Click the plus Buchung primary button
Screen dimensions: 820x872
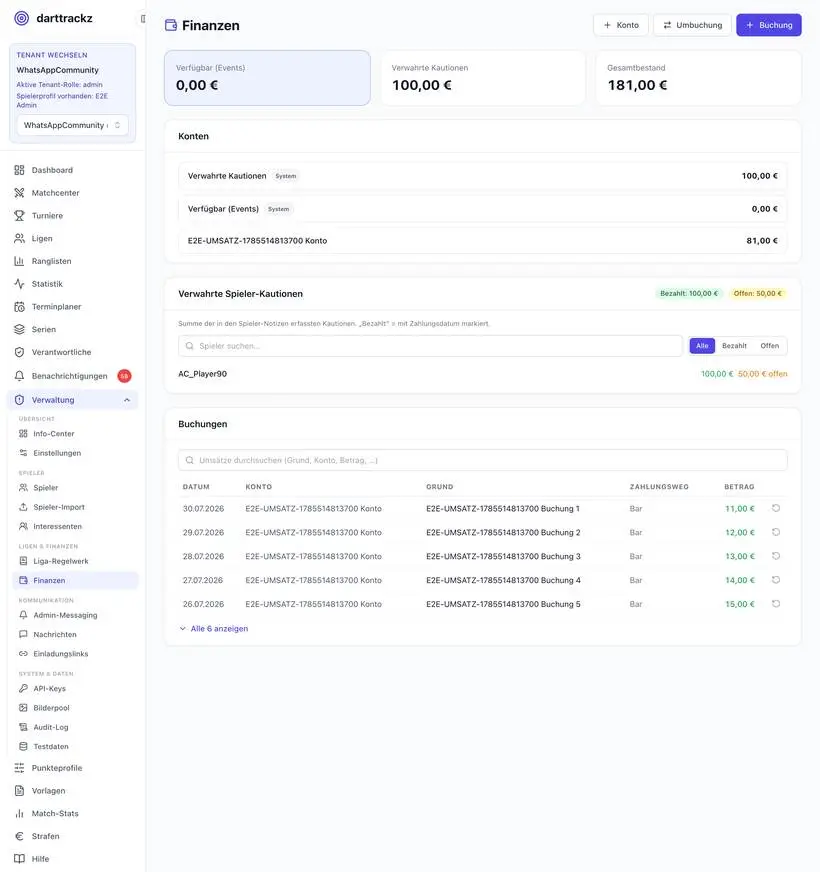769,25
